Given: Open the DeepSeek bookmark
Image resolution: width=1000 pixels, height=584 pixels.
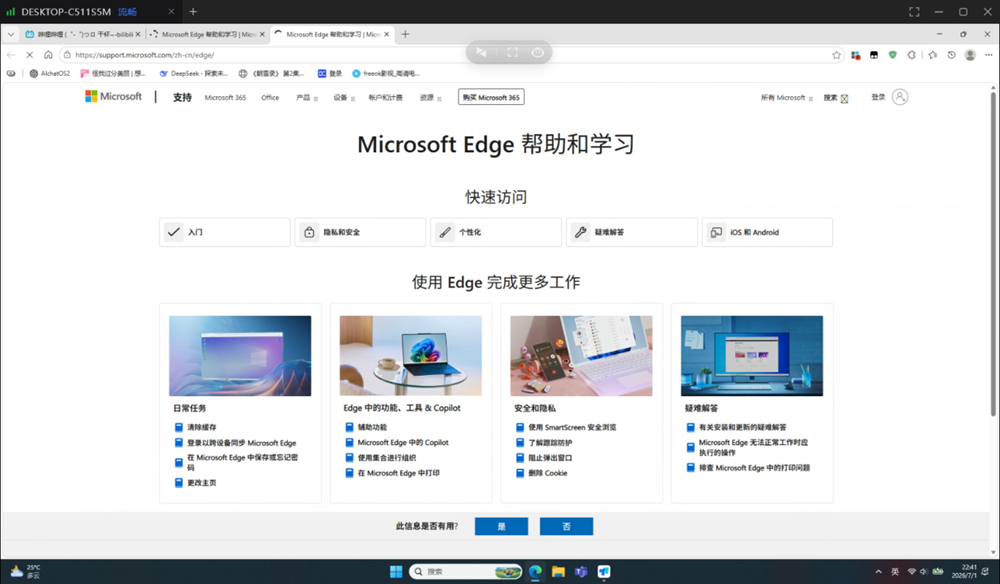Looking at the screenshot, I should click(x=194, y=73).
